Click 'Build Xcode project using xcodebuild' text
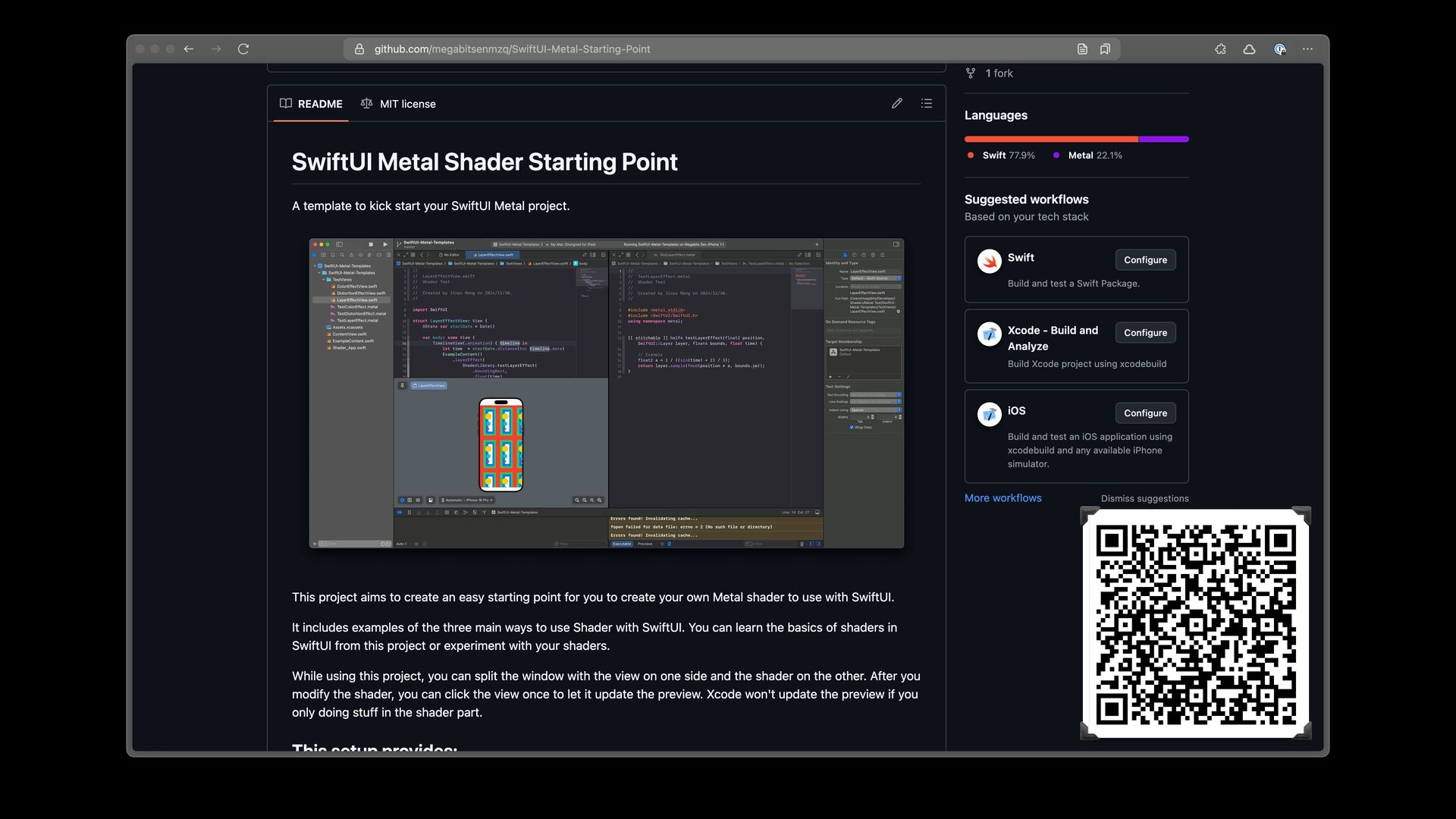The image size is (1456, 819). coord(1087,364)
